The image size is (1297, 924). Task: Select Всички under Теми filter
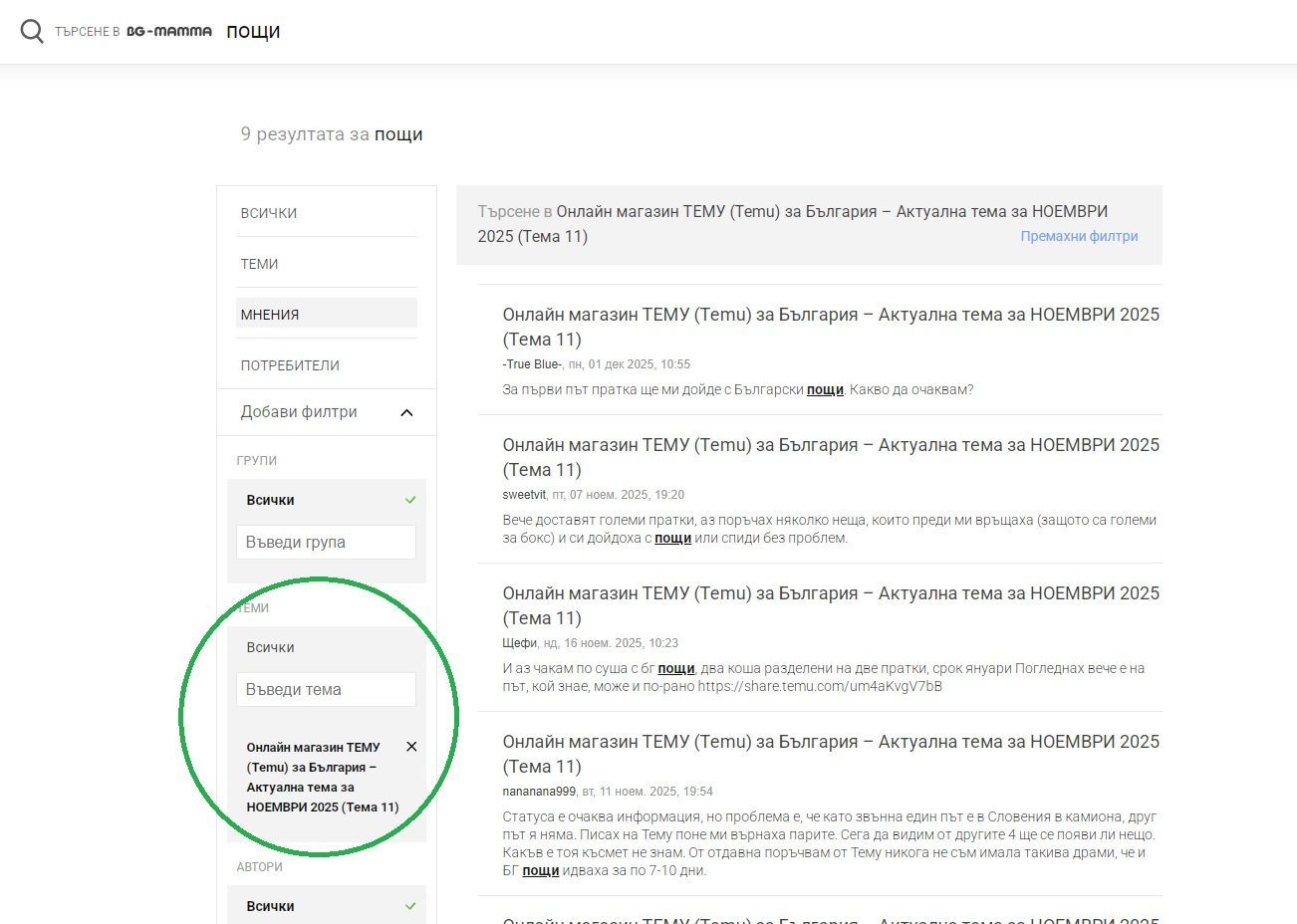pos(271,647)
